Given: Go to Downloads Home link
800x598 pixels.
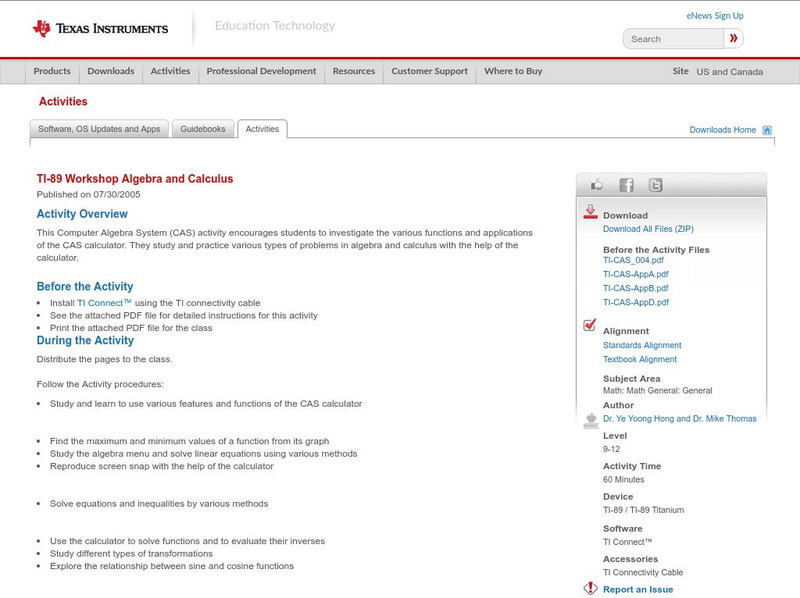Looking at the screenshot, I should (722, 130).
